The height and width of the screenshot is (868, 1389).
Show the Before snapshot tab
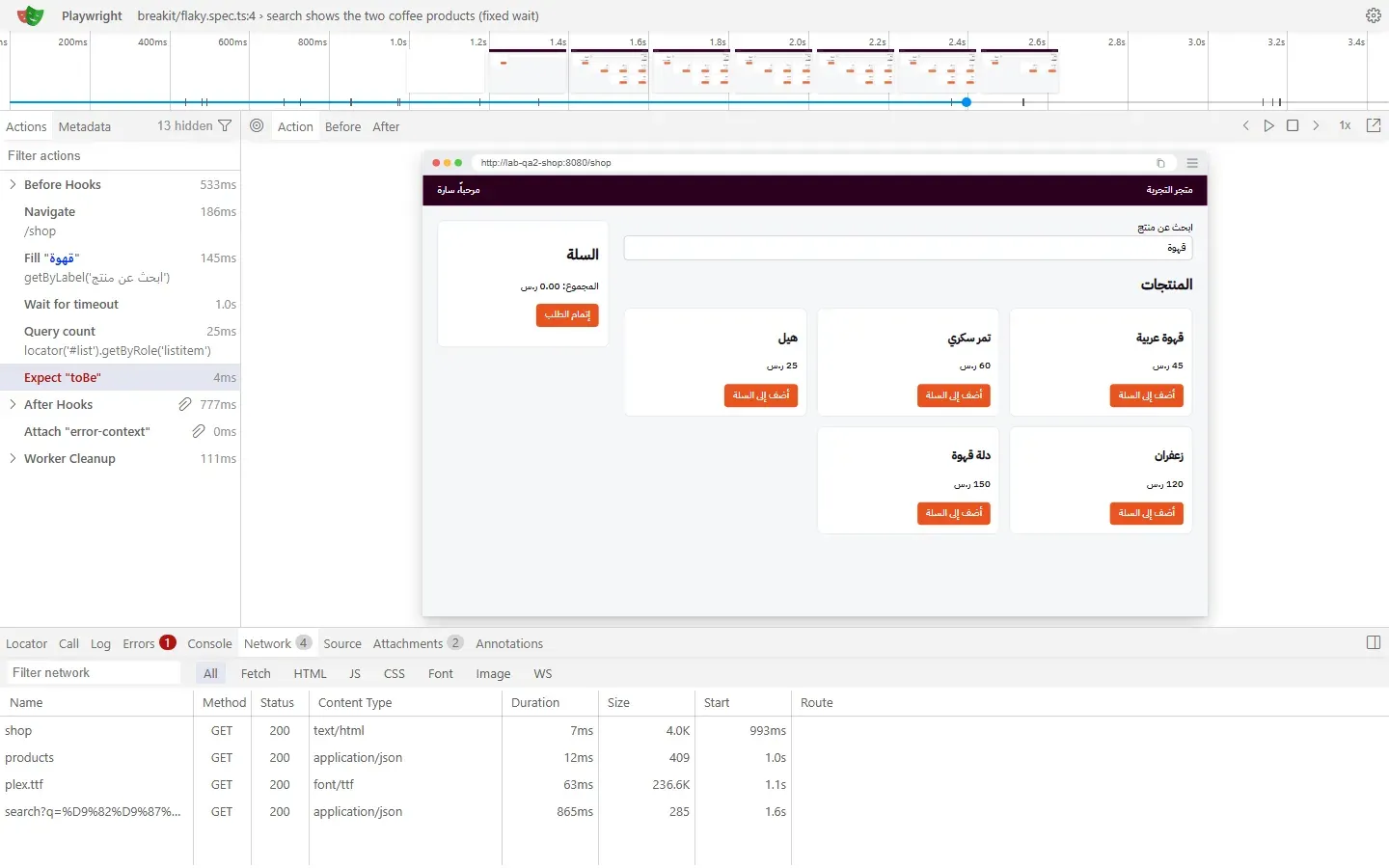tap(342, 126)
